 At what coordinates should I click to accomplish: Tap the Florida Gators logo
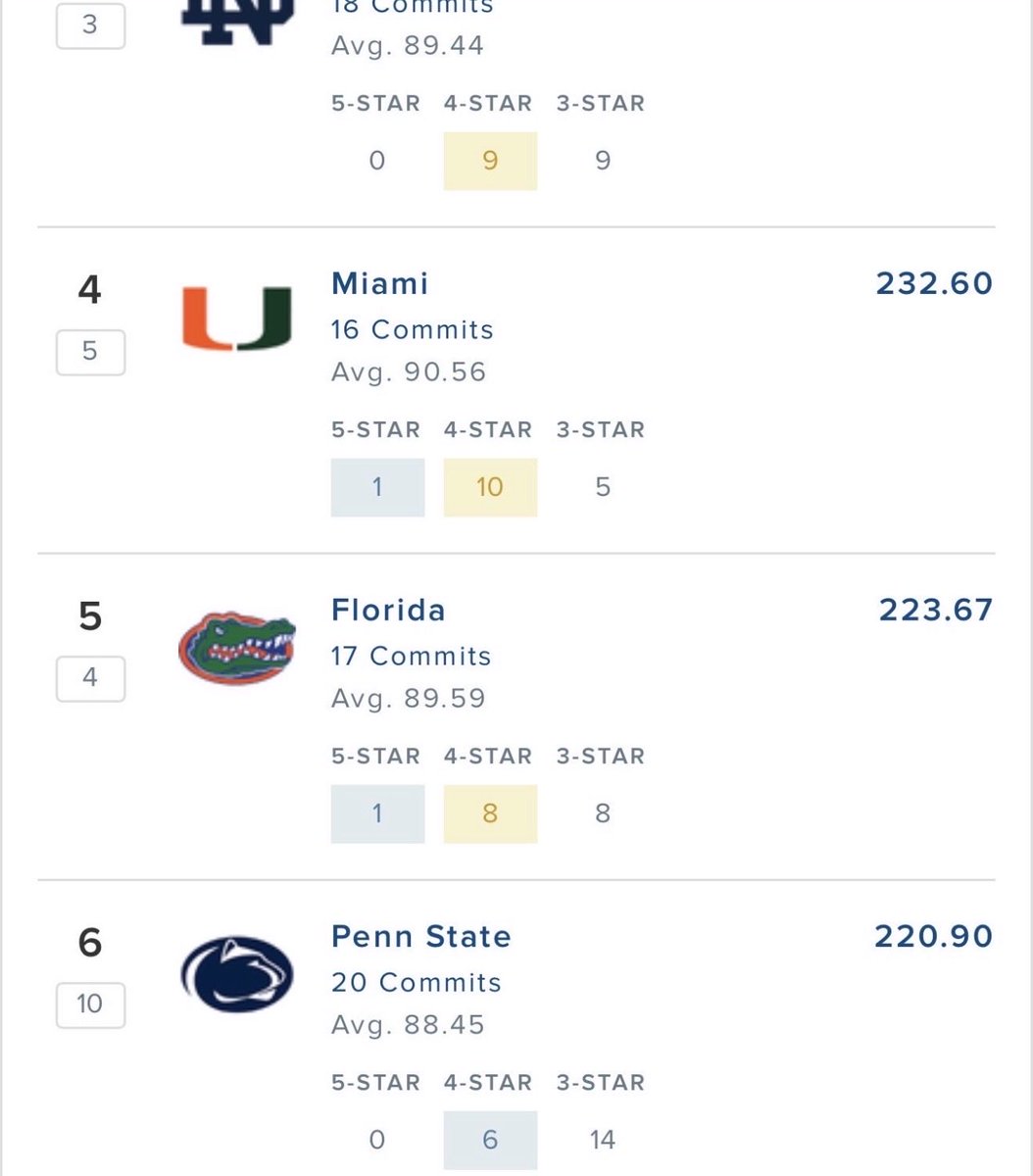[x=237, y=649]
